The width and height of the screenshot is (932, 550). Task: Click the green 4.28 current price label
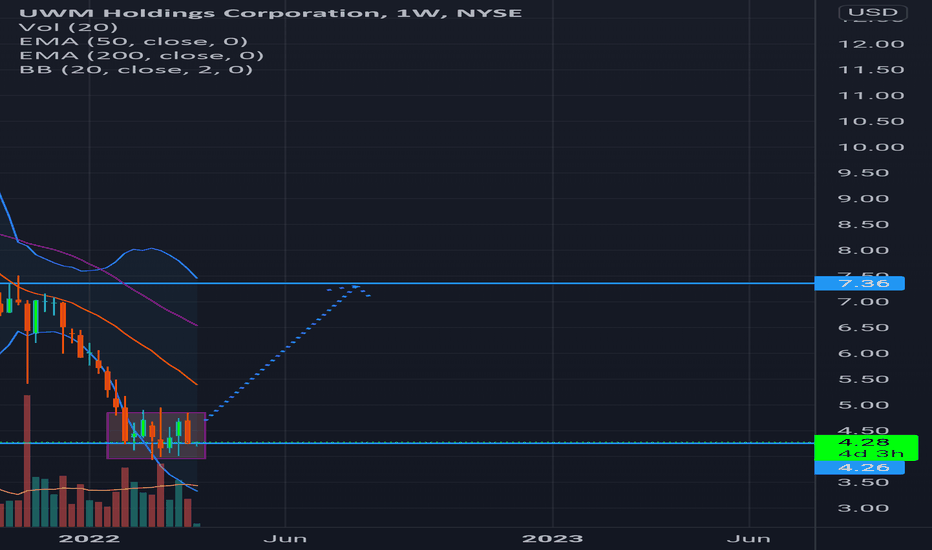click(x=866, y=448)
